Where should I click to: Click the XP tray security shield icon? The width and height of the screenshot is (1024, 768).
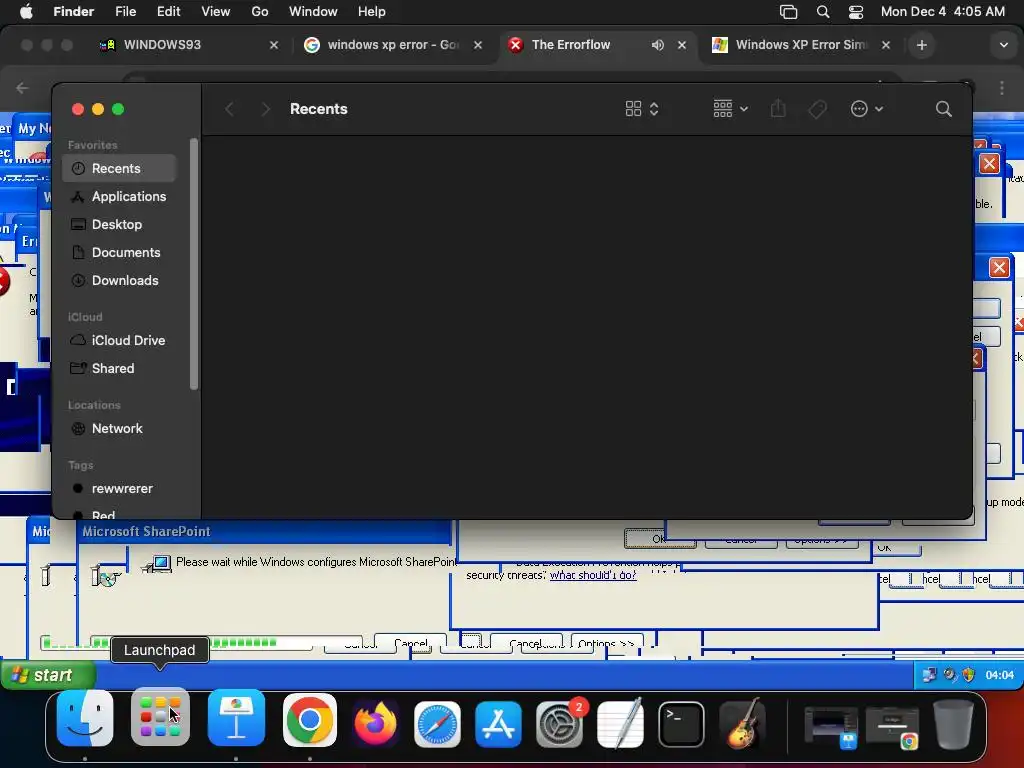click(x=968, y=675)
